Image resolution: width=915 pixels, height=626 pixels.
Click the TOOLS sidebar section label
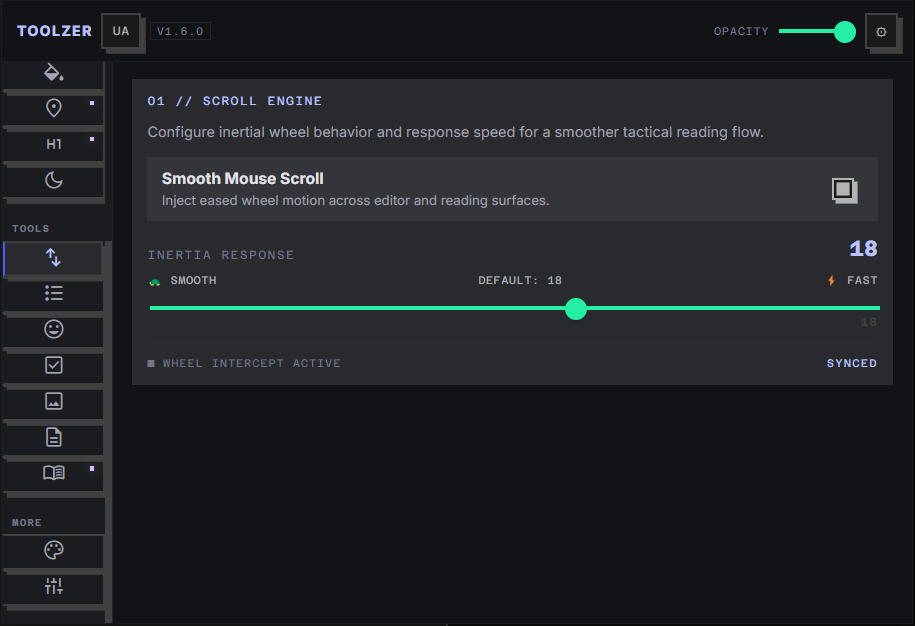tap(31, 229)
